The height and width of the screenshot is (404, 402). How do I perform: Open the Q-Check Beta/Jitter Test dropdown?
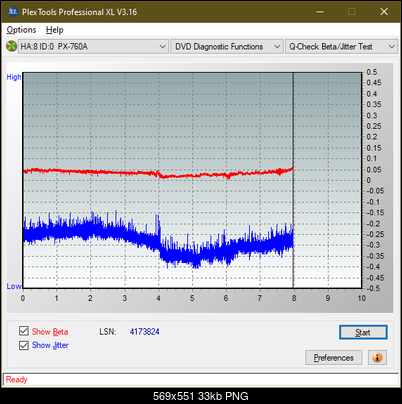coord(341,47)
